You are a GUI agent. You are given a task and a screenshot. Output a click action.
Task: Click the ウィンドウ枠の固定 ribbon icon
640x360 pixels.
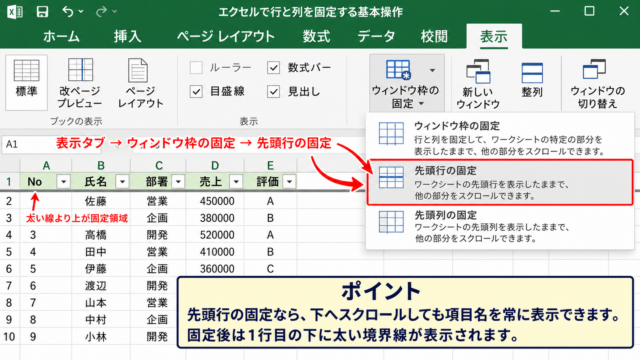pyautogui.click(x=398, y=69)
